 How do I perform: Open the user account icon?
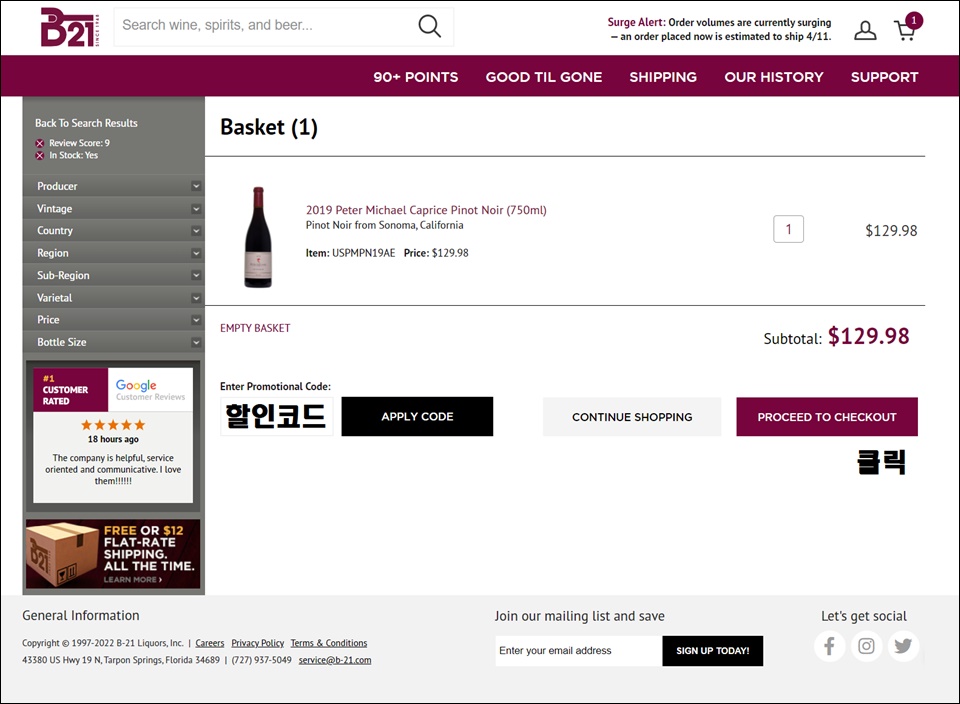point(864,30)
